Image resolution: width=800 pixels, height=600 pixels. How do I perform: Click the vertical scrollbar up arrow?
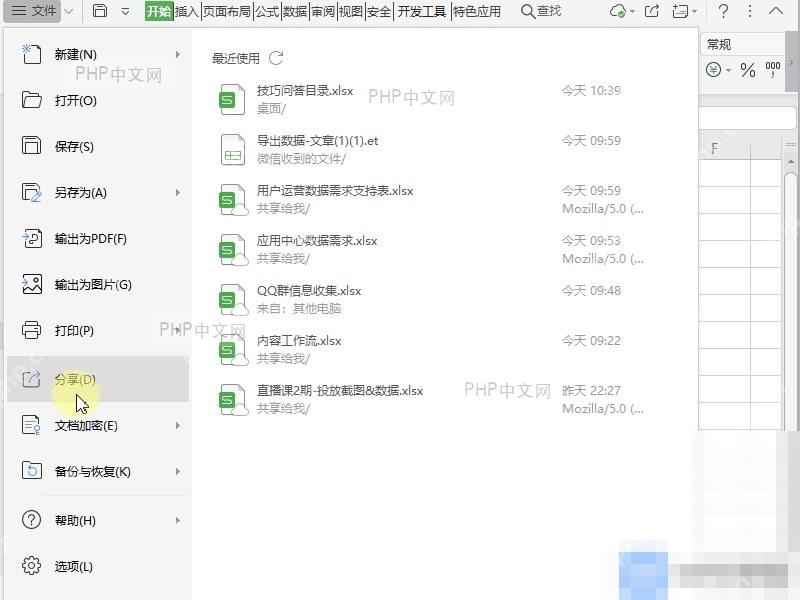click(791, 162)
